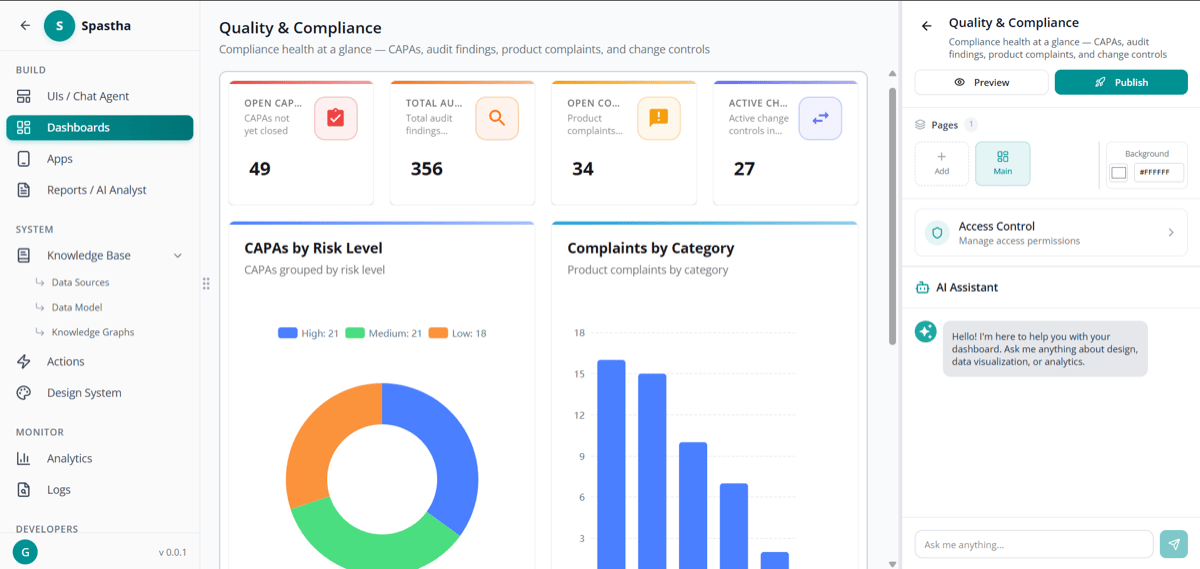1200x569 pixels.
Task: Click the CAPAs by Risk Level title
Action: tap(313, 248)
